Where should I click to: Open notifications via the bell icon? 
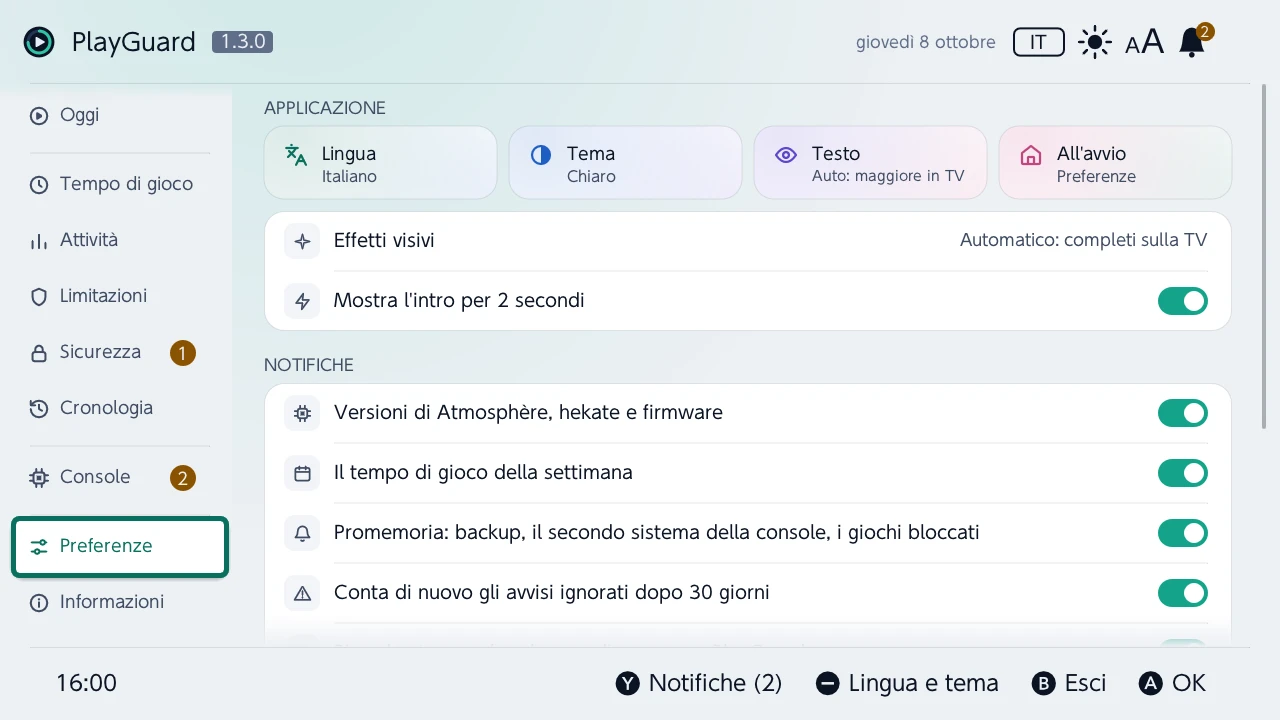[1192, 42]
